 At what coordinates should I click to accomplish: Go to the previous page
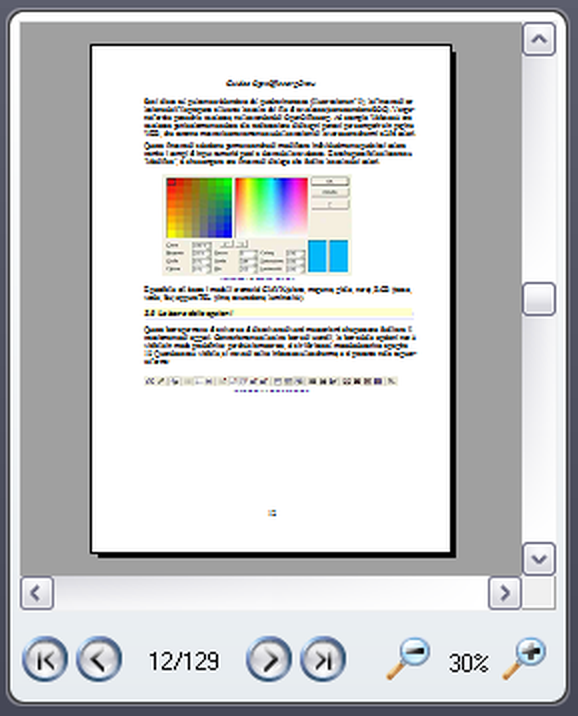[x=99, y=659]
